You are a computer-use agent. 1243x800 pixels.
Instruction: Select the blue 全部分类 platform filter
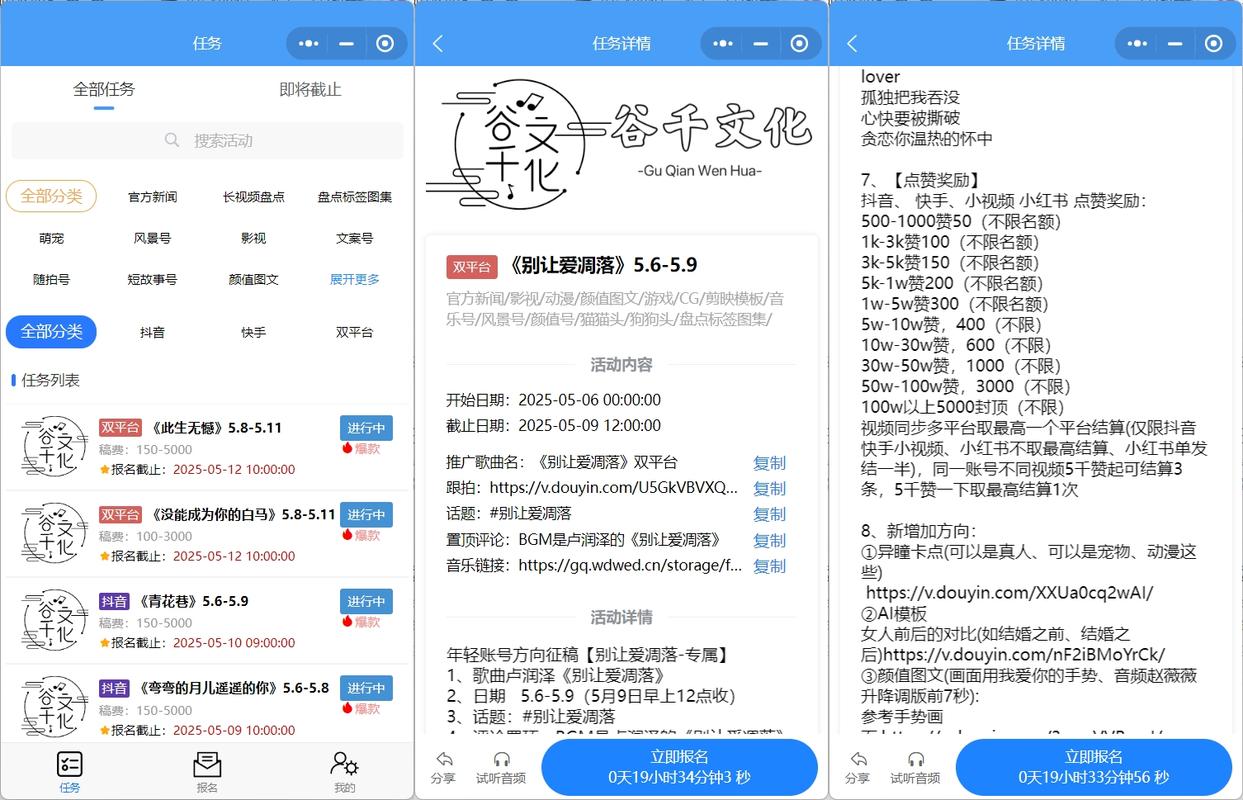[x=51, y=332]
